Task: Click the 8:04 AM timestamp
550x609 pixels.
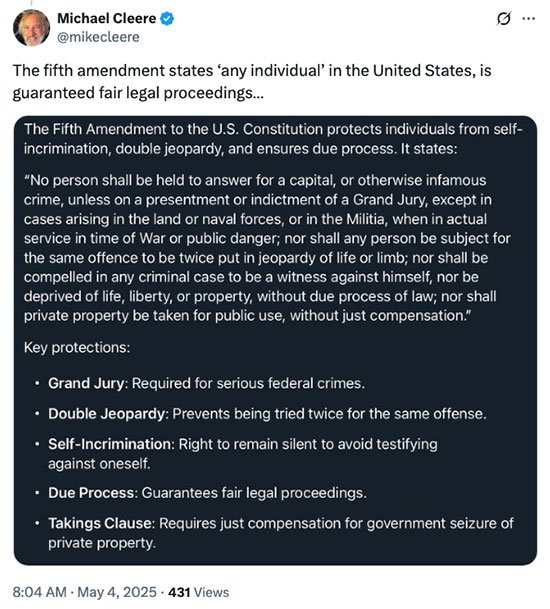Action: (40, 592)
